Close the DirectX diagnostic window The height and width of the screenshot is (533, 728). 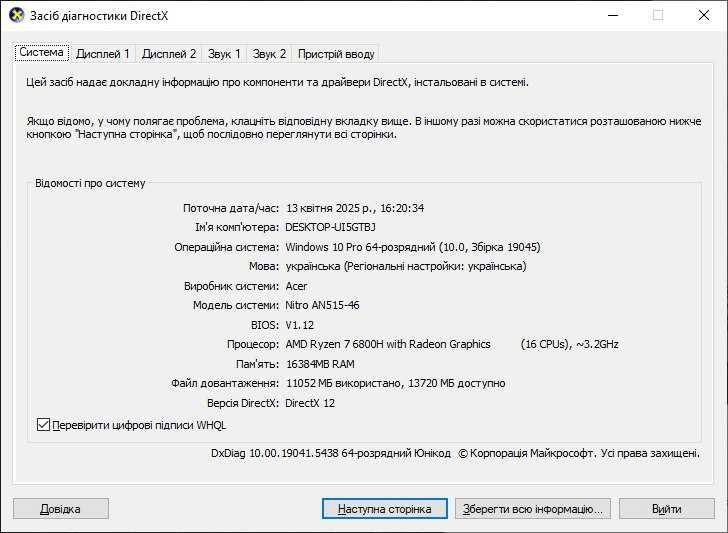coord(704,15)
